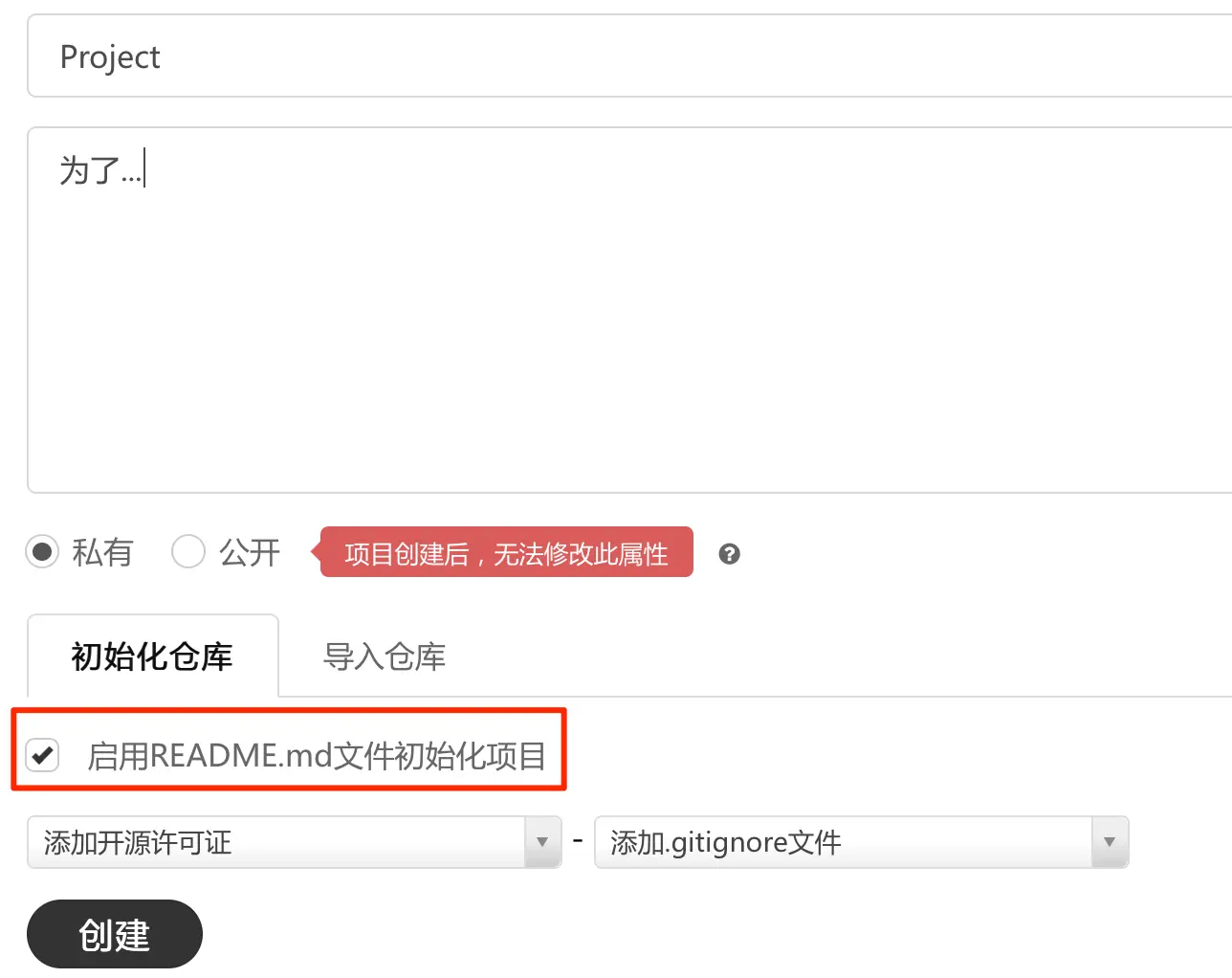
Task: Click the 私有 label text
Action: click(x=102, y=552)
